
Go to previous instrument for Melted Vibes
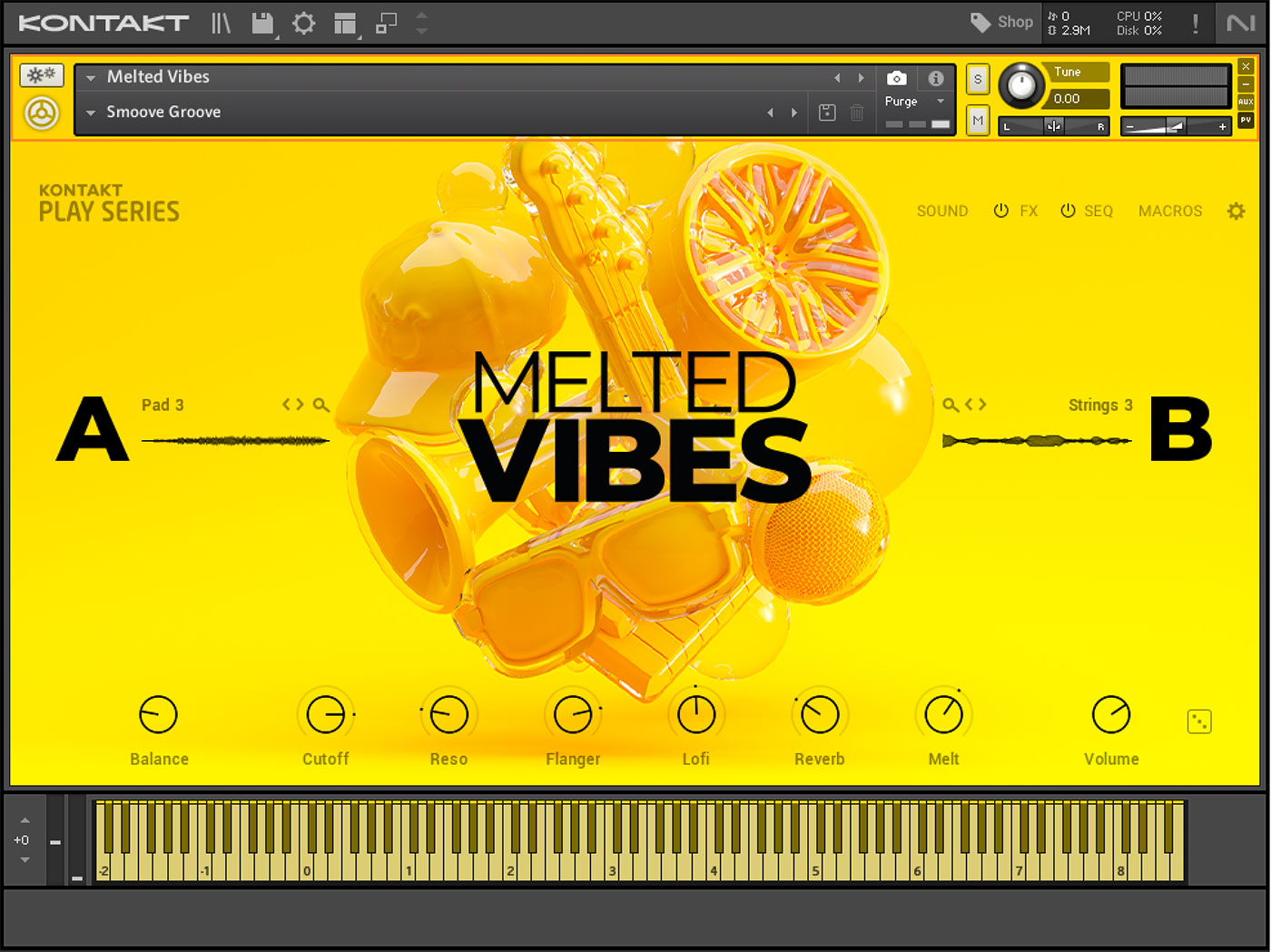(837, 78)
